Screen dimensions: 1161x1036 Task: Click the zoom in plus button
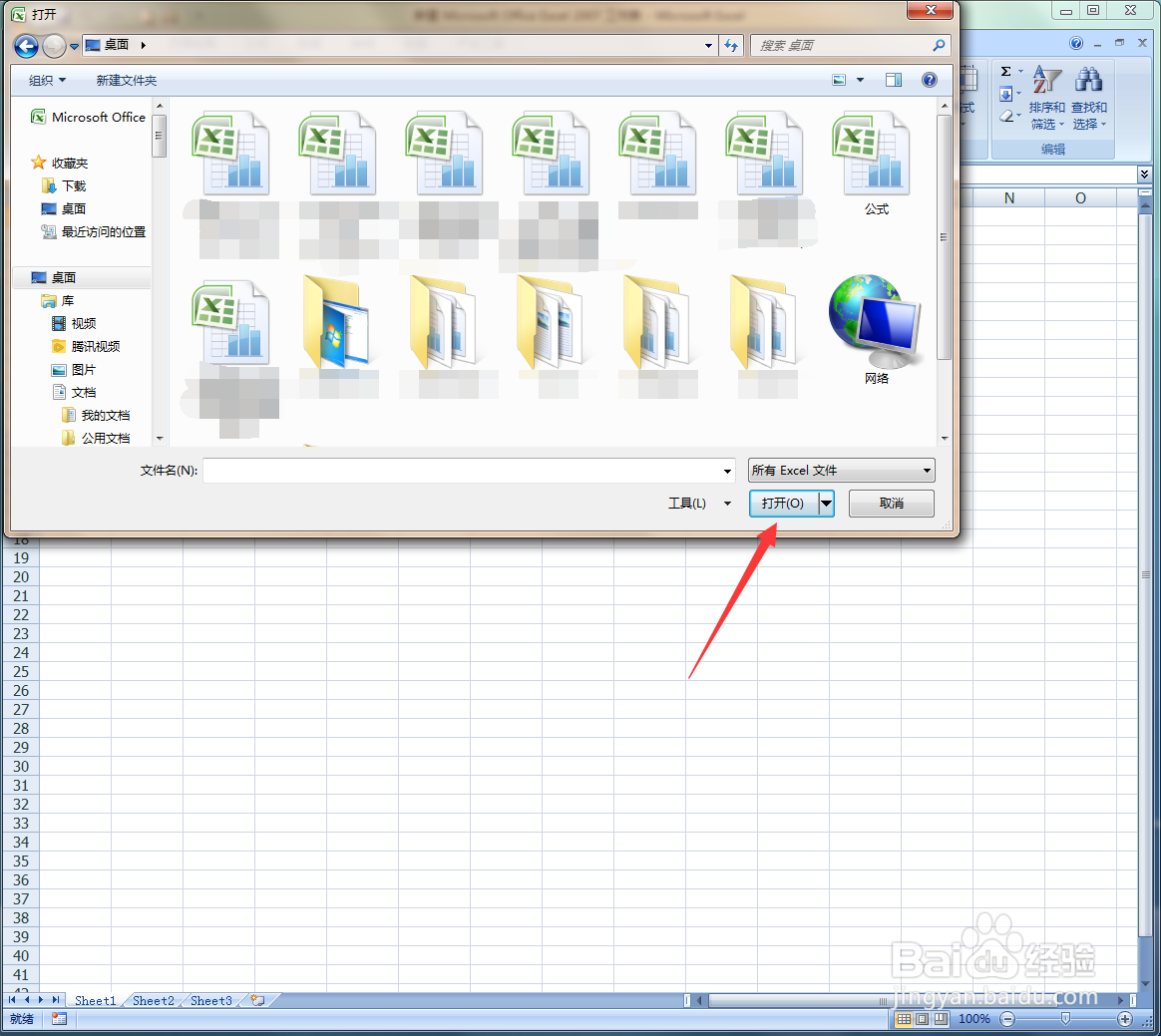1125,1019
